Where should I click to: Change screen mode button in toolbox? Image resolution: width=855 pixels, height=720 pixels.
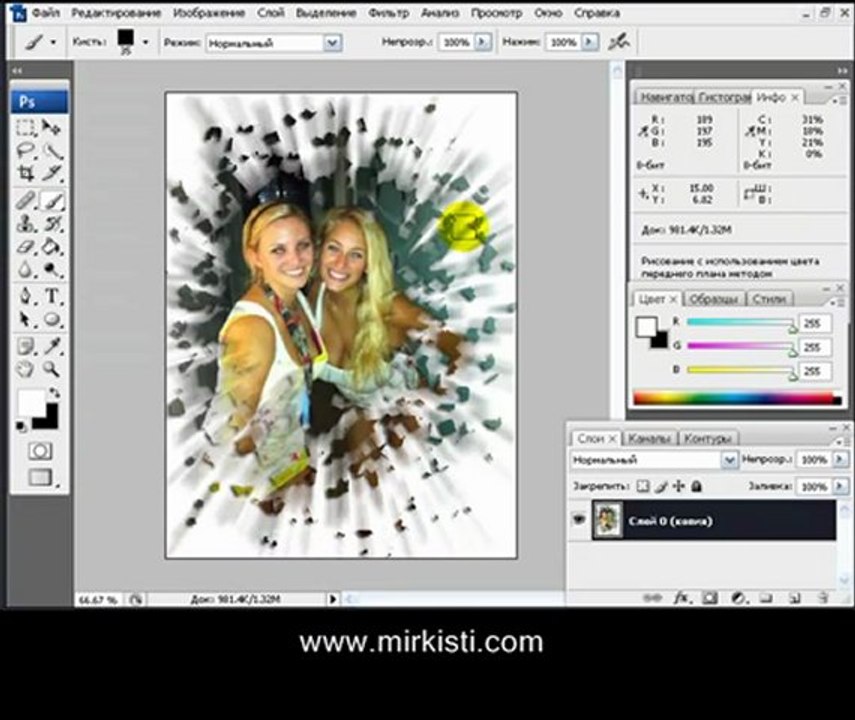41,477
